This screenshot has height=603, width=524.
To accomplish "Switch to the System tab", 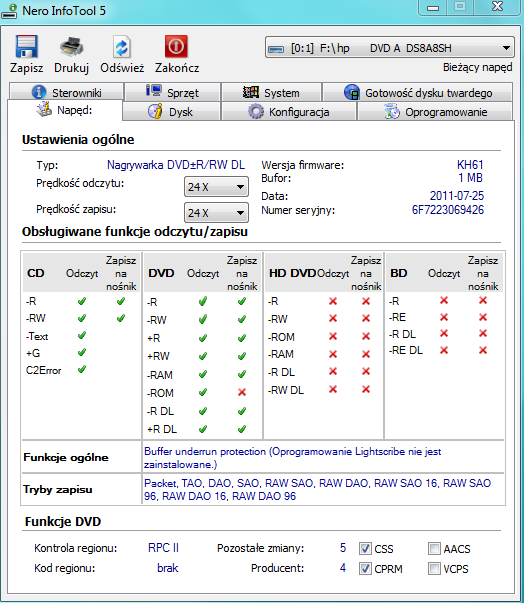I will 271,92.
